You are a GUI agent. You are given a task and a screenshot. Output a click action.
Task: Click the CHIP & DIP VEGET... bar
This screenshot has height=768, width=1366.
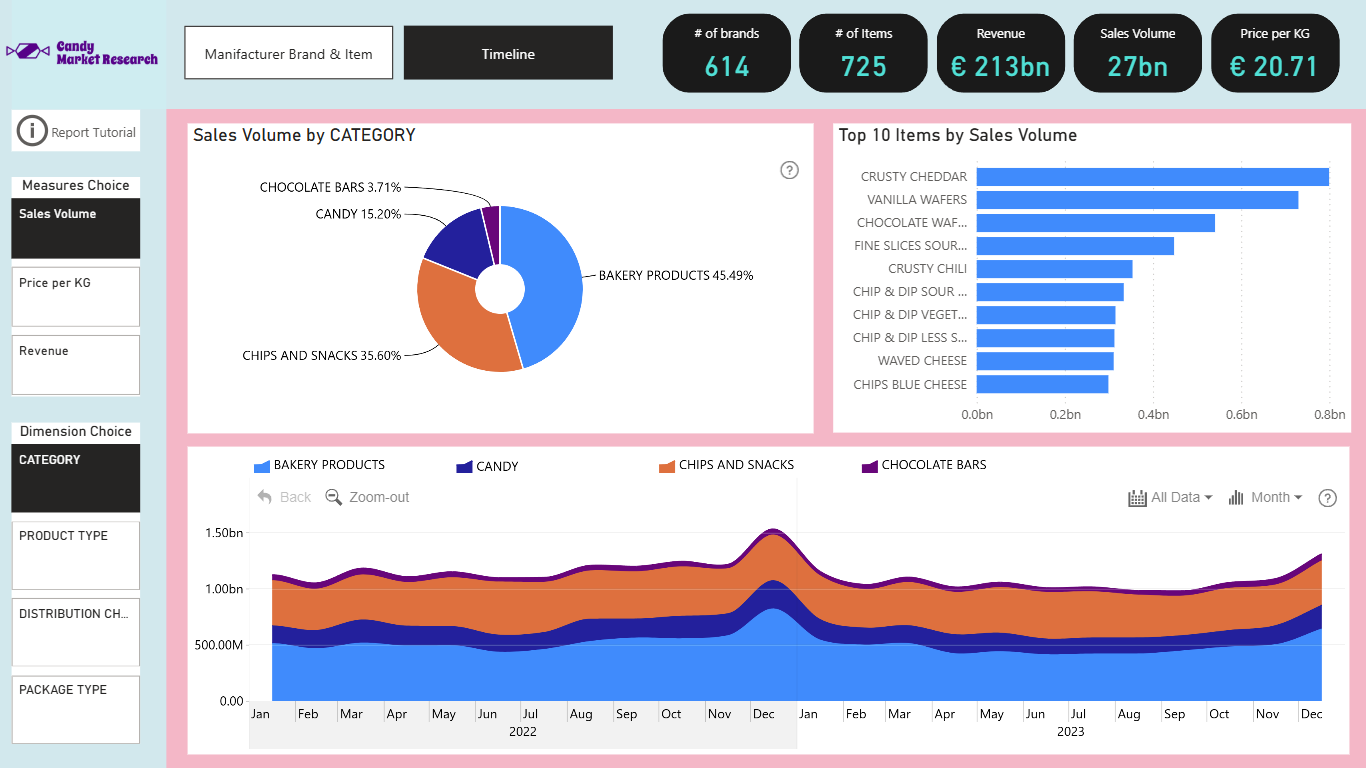point(1046,315)
